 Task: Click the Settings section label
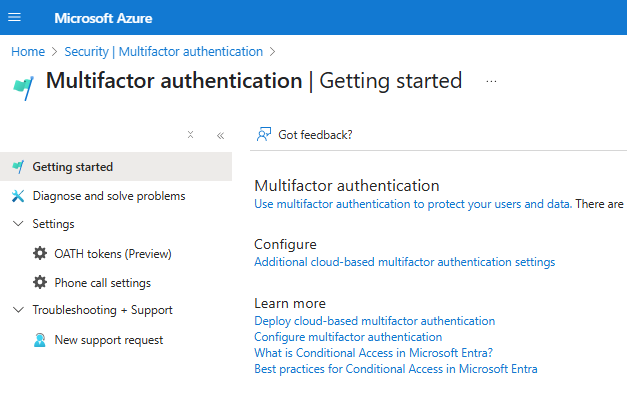[53, 224]
